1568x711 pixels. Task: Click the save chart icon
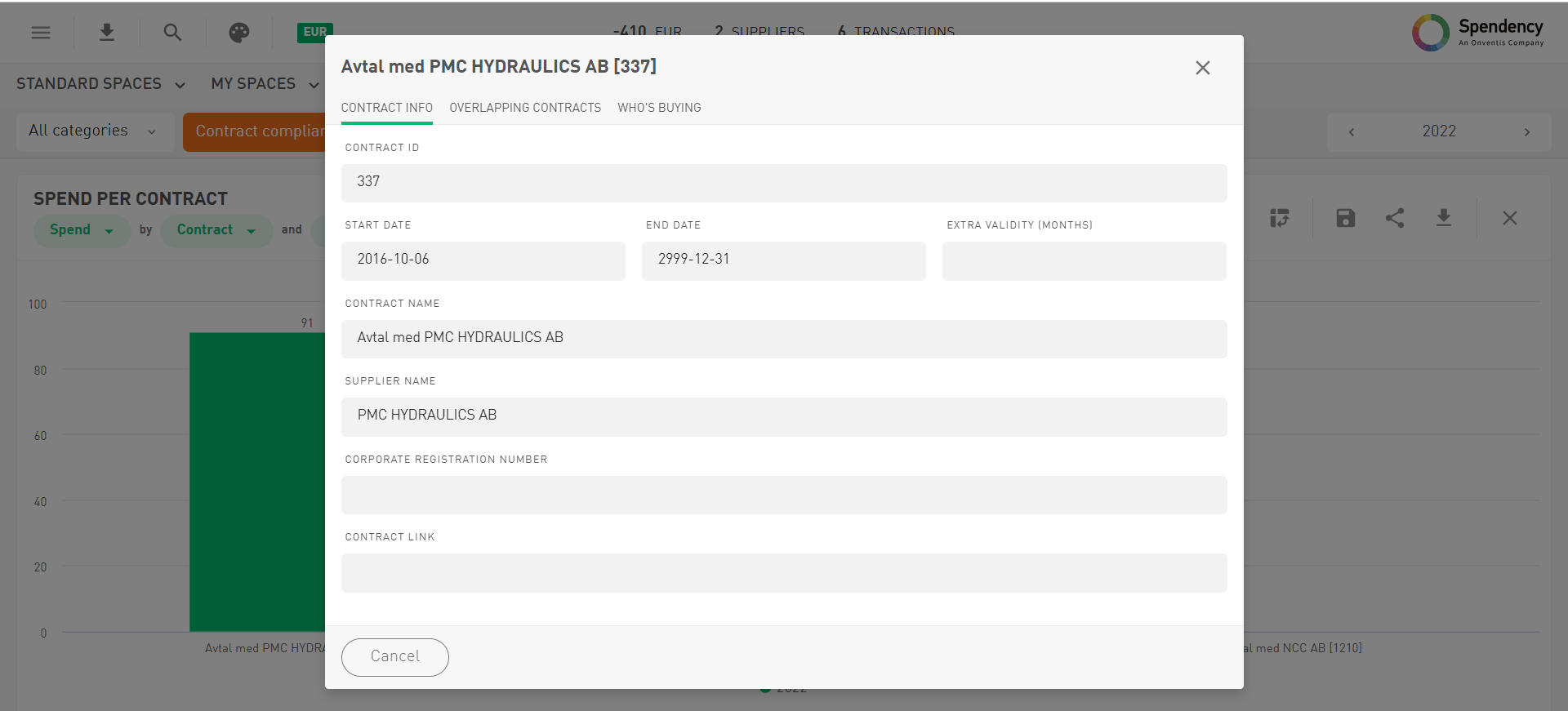click(1345, 218)
